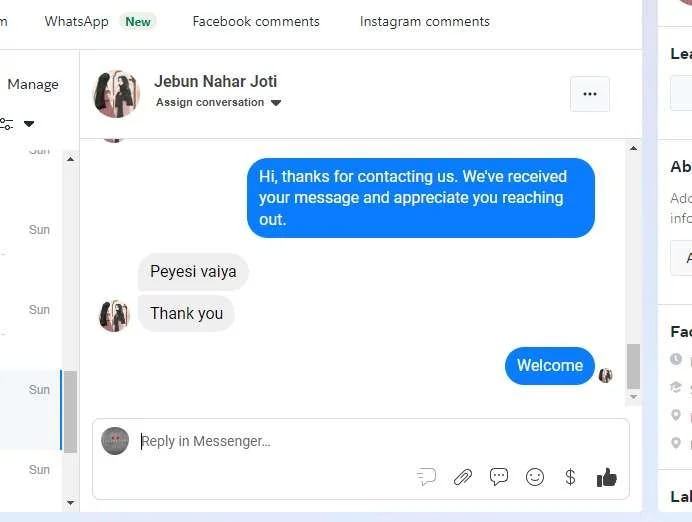Open the Facebook comments tab

coord(256,21)
